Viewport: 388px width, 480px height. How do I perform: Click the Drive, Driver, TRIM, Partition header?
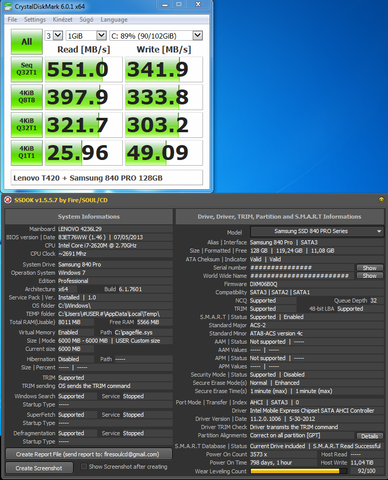(x=279, y=217)
